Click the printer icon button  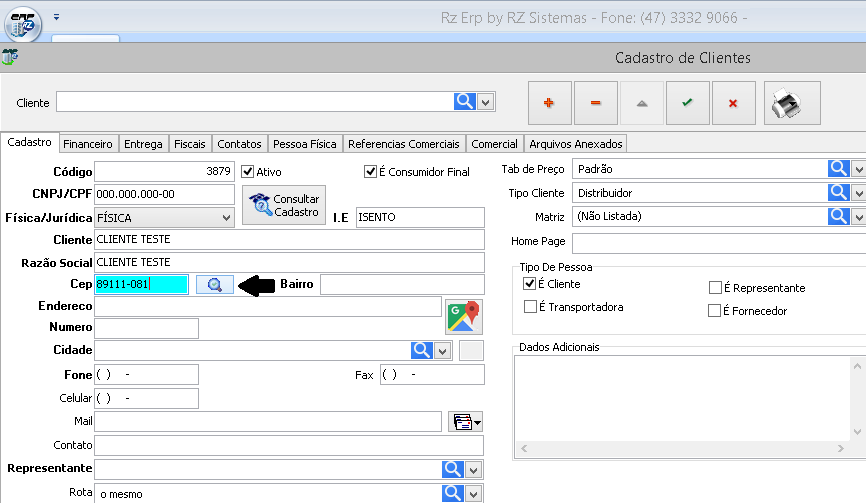pyautogui.click(x=792, y=103)
